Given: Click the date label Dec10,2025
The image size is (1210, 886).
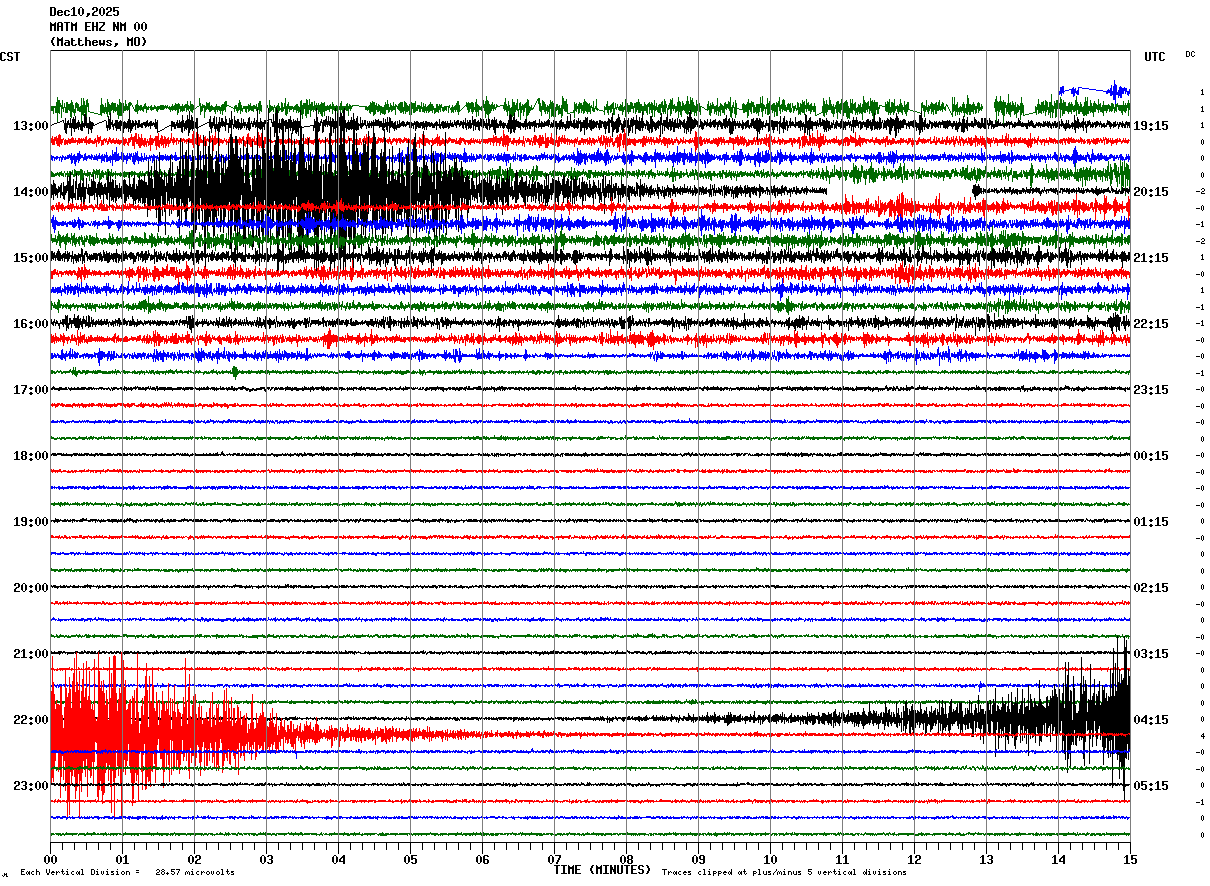Looking at the screenshot, I should [x=84, y=12].
